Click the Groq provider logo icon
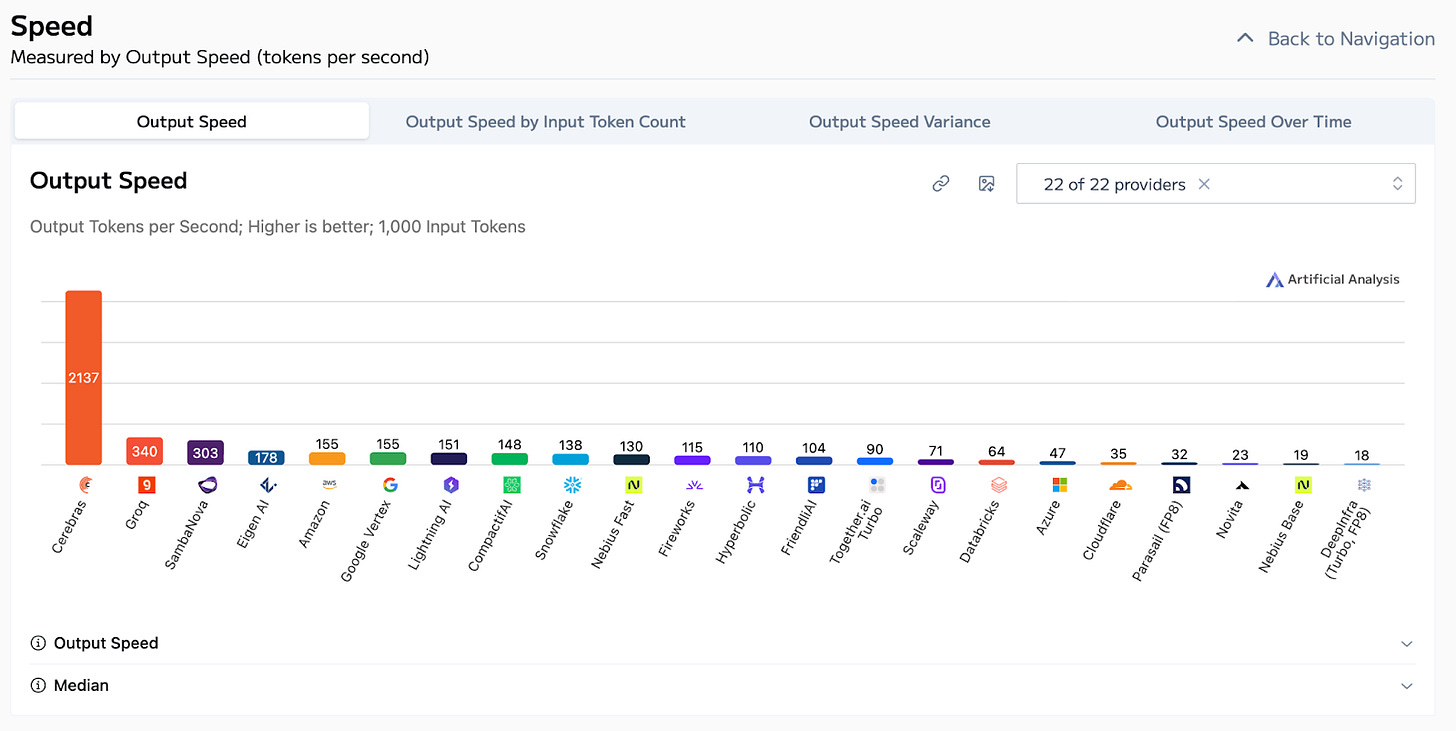The image size is (1456, 731). point(145,485)
